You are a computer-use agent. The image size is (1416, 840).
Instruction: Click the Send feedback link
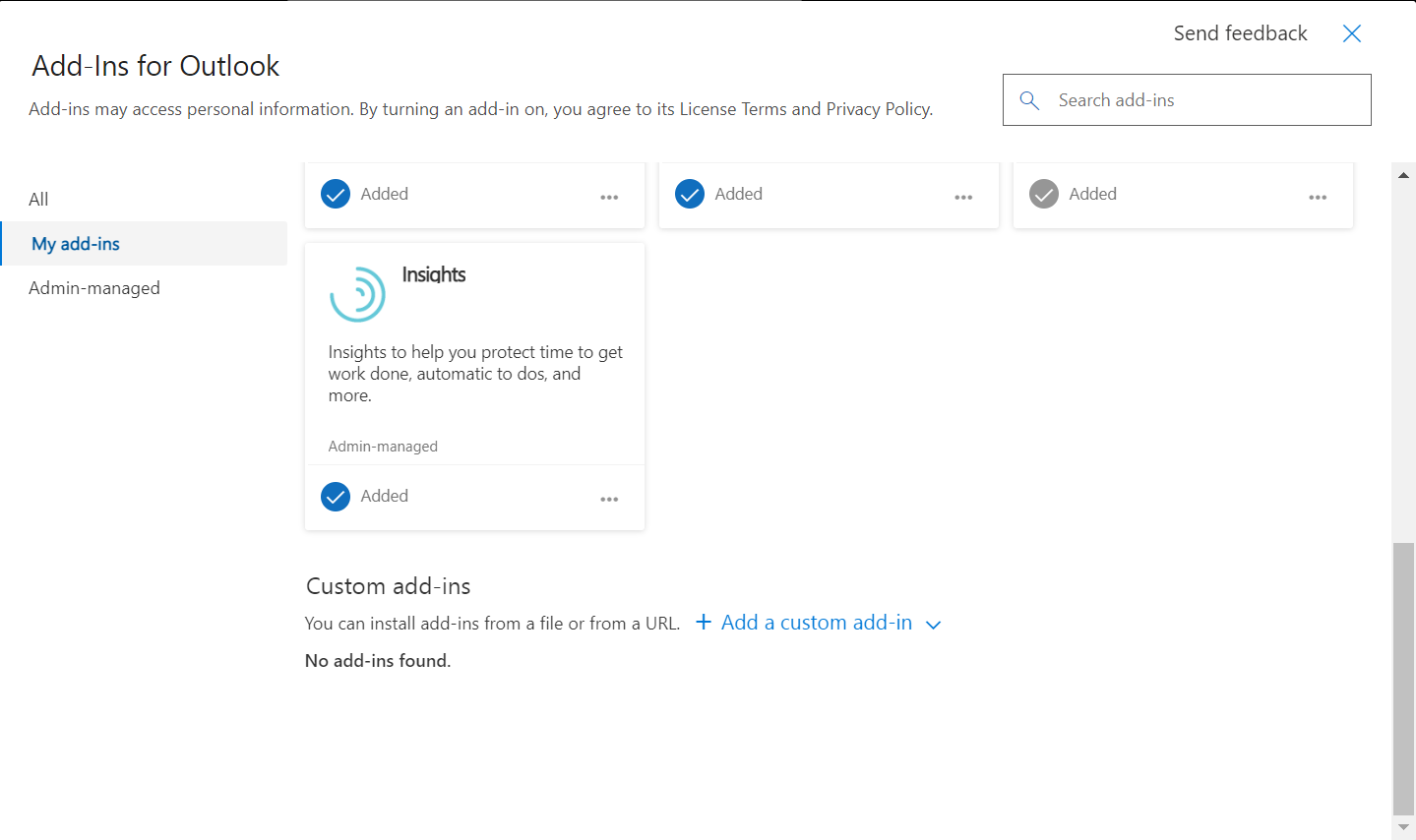point(1240,32)
